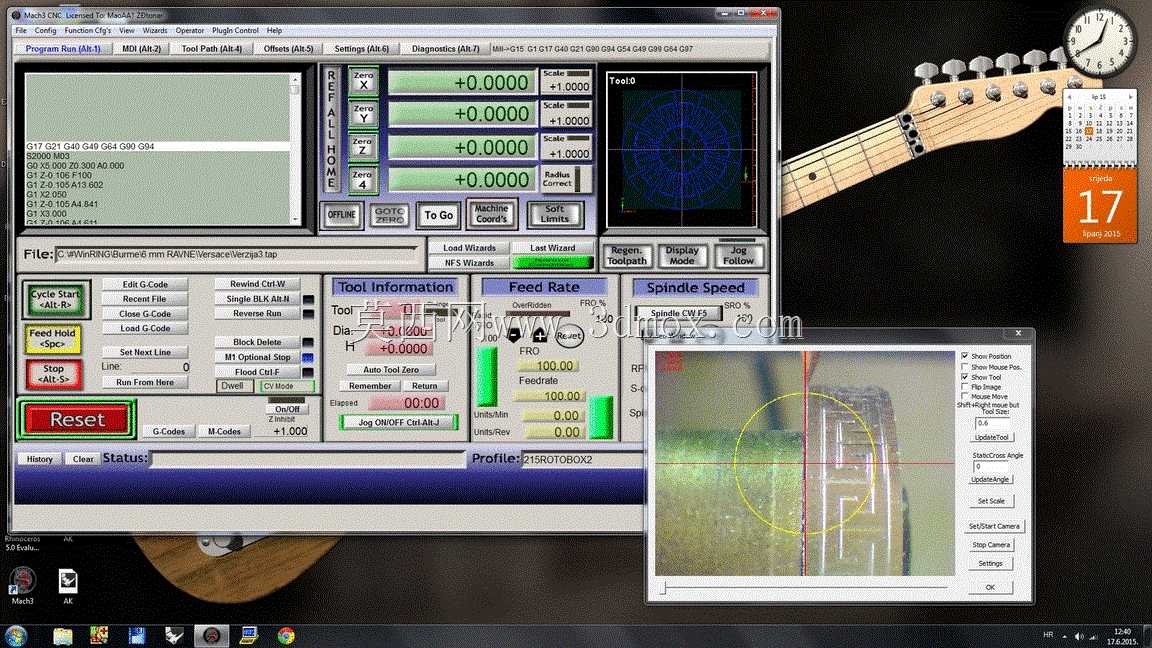Open Windows Start menu orb

pos(16,635)
